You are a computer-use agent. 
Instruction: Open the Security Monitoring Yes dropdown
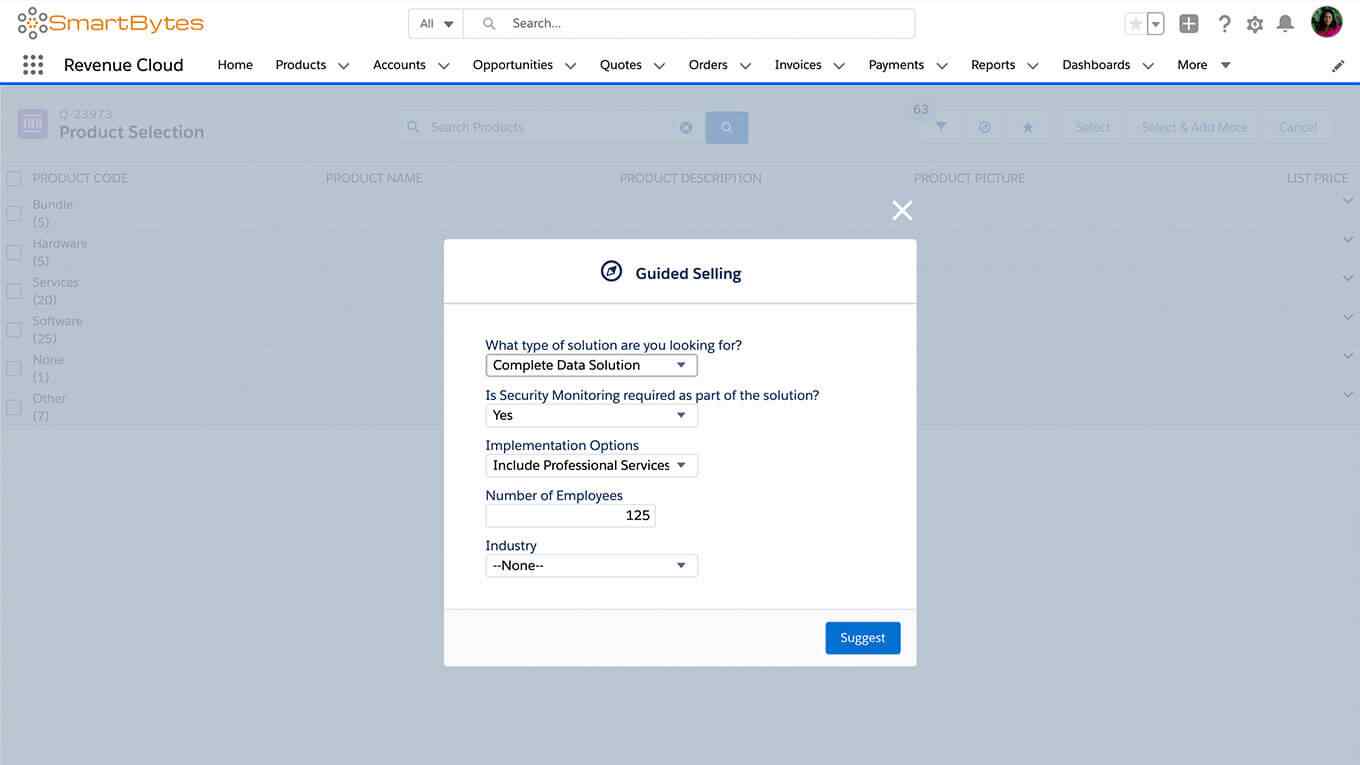click(591, 415)
